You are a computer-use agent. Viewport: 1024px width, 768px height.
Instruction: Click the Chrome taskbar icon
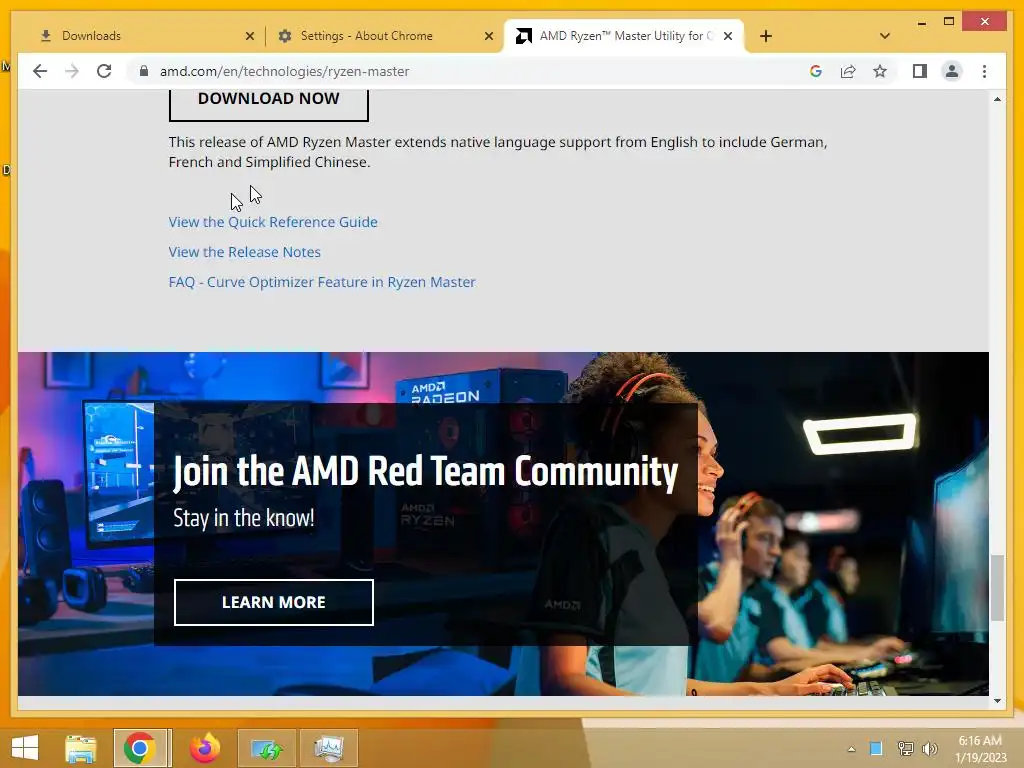coord(140,748)
